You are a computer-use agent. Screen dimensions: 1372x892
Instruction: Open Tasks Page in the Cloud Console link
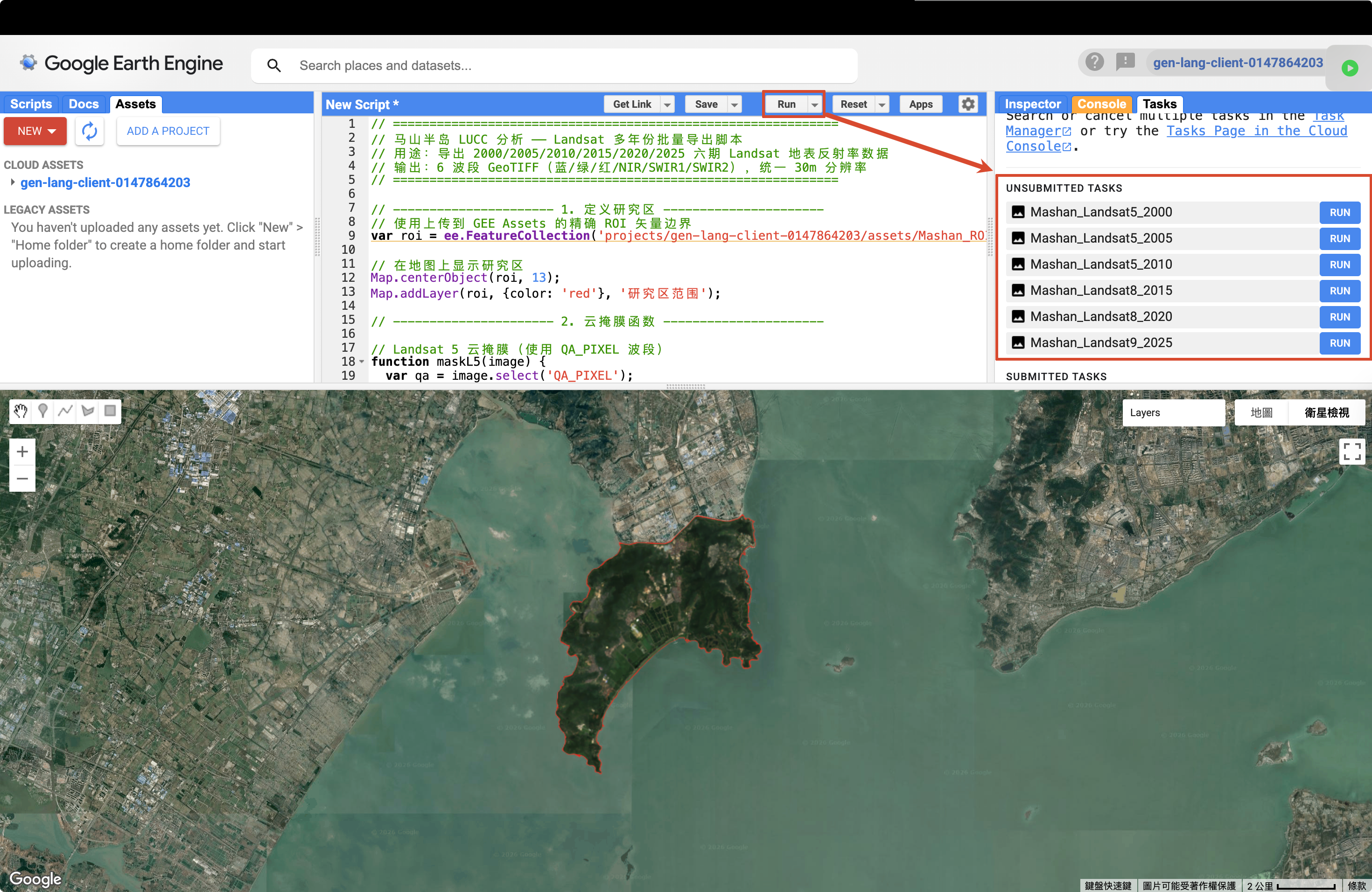[x=1256, y=132]
